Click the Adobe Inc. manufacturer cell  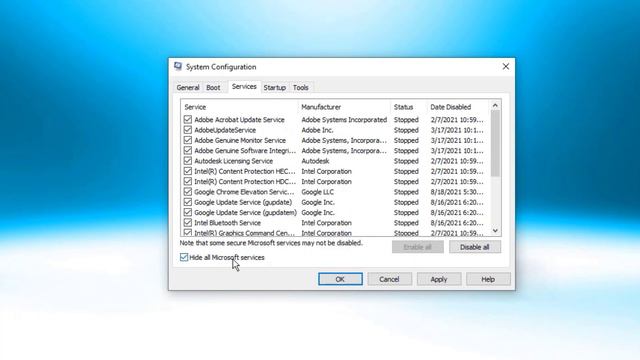click(x=317, y=130)
